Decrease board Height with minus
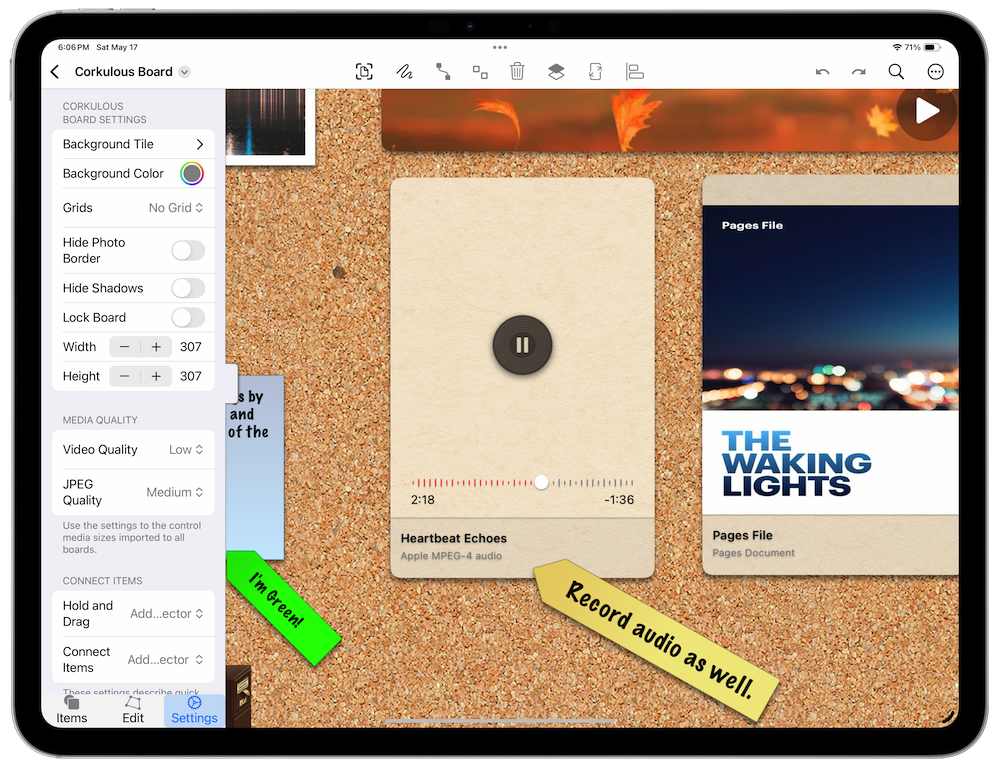 [125, 376]
